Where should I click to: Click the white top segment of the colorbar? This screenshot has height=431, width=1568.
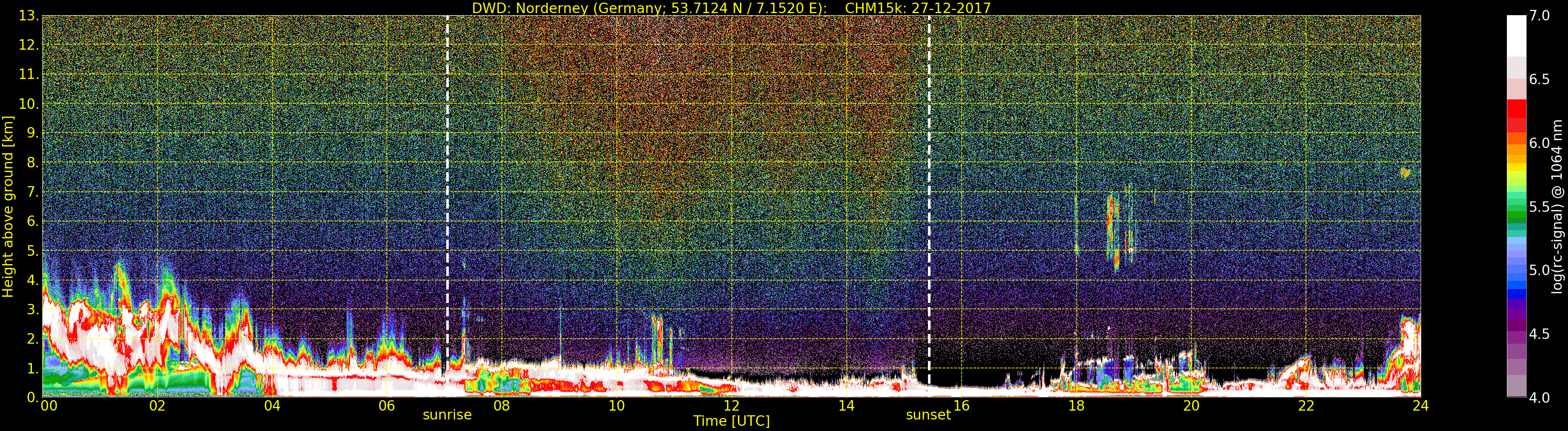click(x=1516, y=36)
